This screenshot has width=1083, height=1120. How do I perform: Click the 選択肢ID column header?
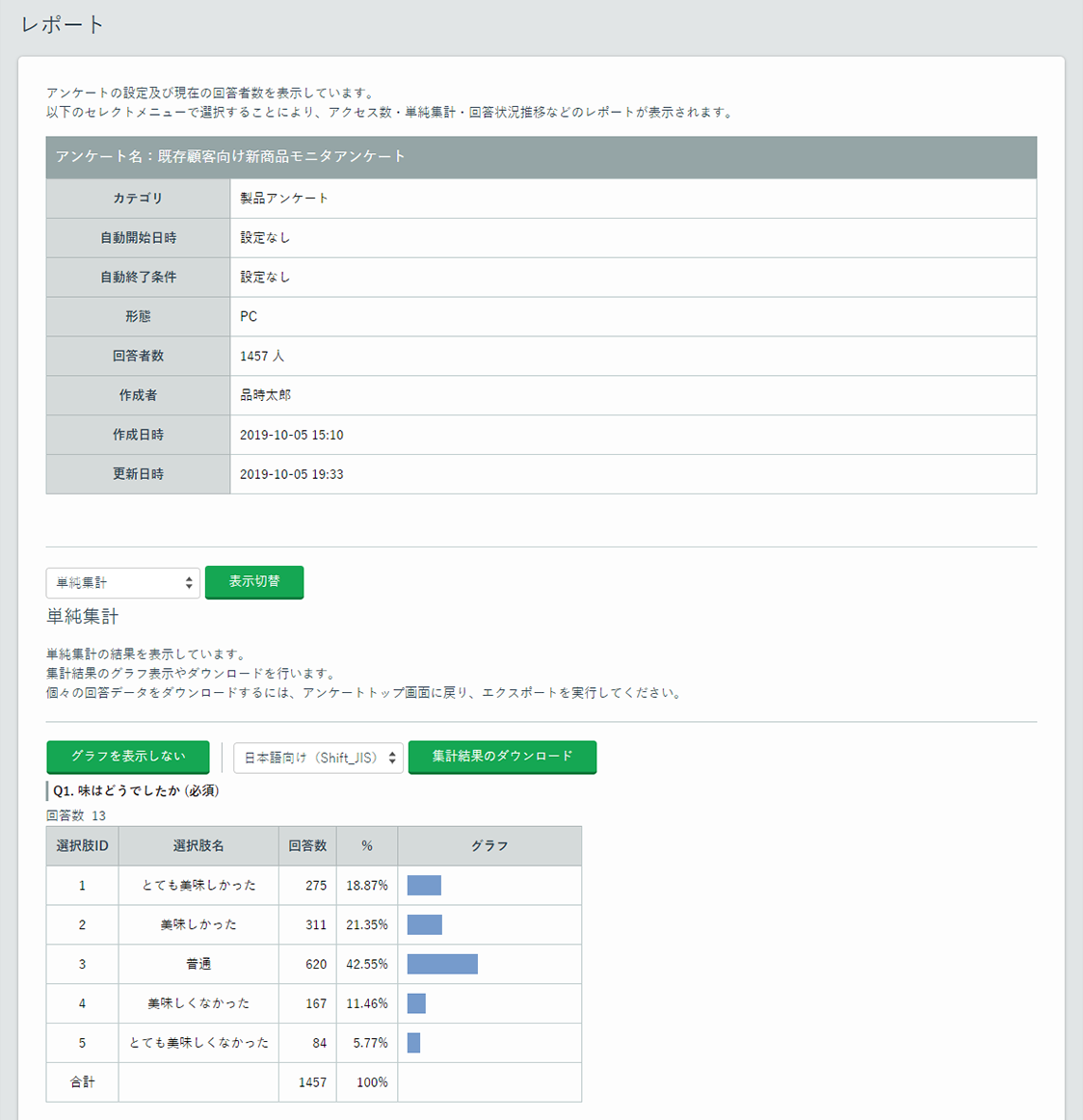pos(82,846)
